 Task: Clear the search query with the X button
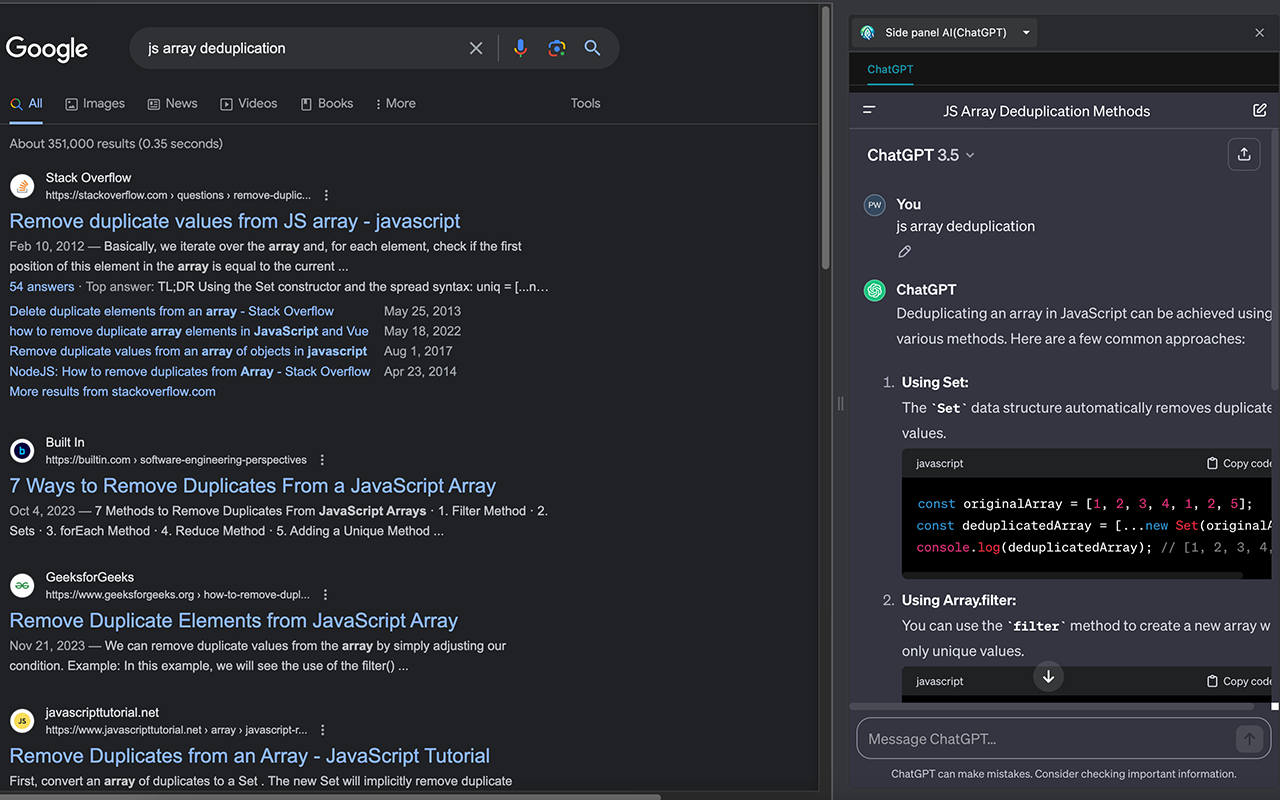tap(476, 47)
